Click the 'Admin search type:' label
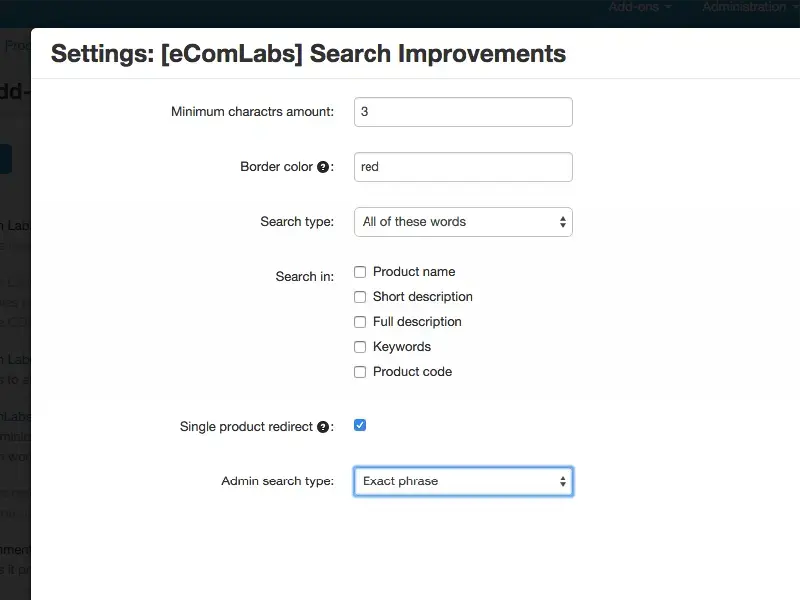Viewport: 800px width, 600px height. tap(277, 481)
